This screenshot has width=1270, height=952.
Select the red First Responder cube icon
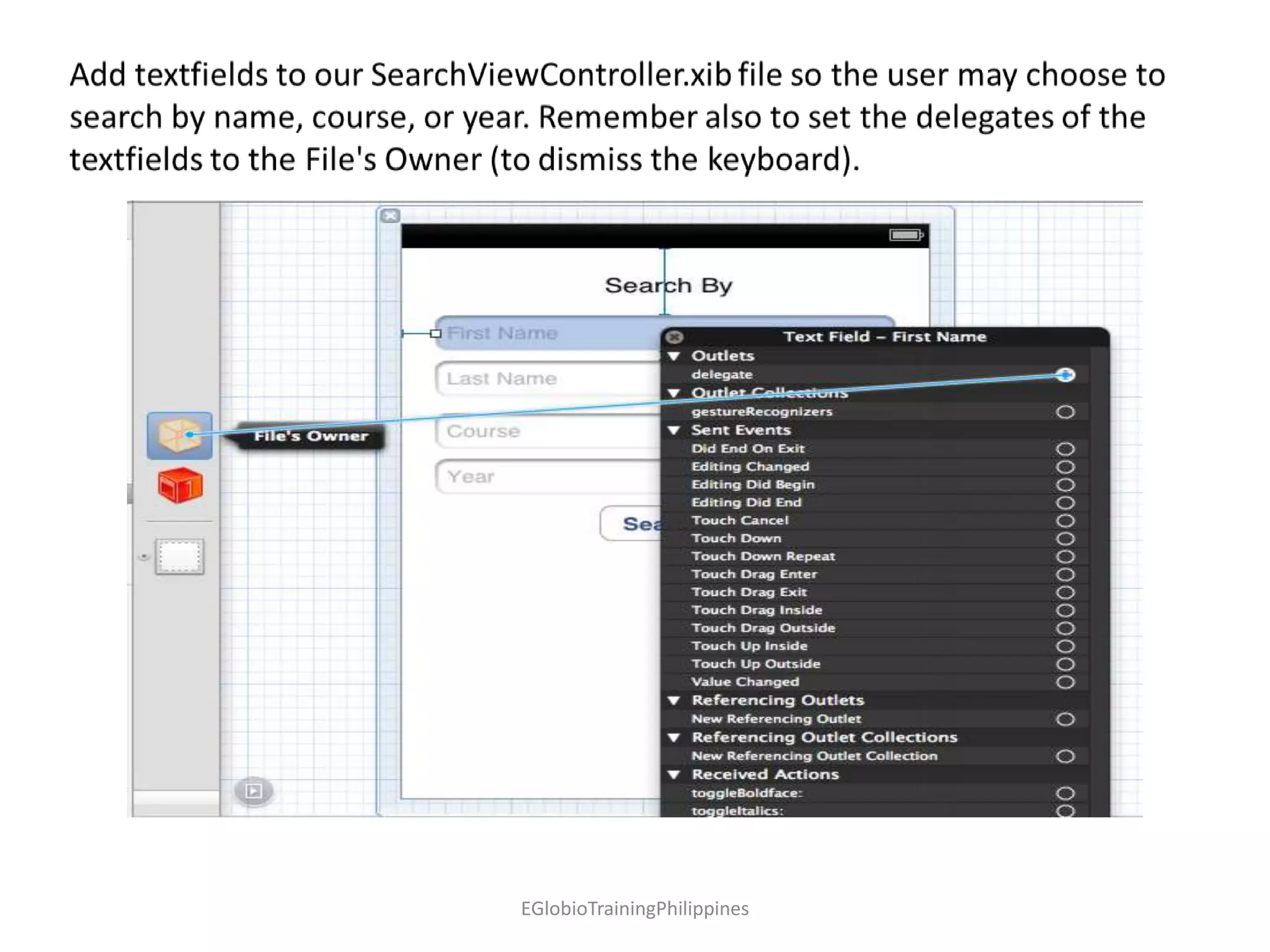click(x=180, y=485)
